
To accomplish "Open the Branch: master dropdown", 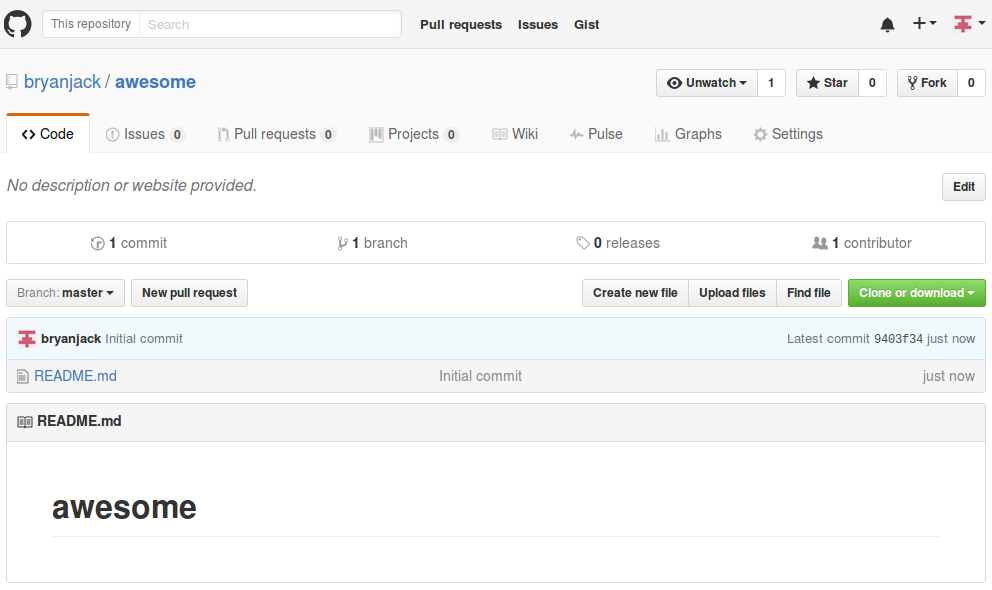I will [x=65, y=293].
